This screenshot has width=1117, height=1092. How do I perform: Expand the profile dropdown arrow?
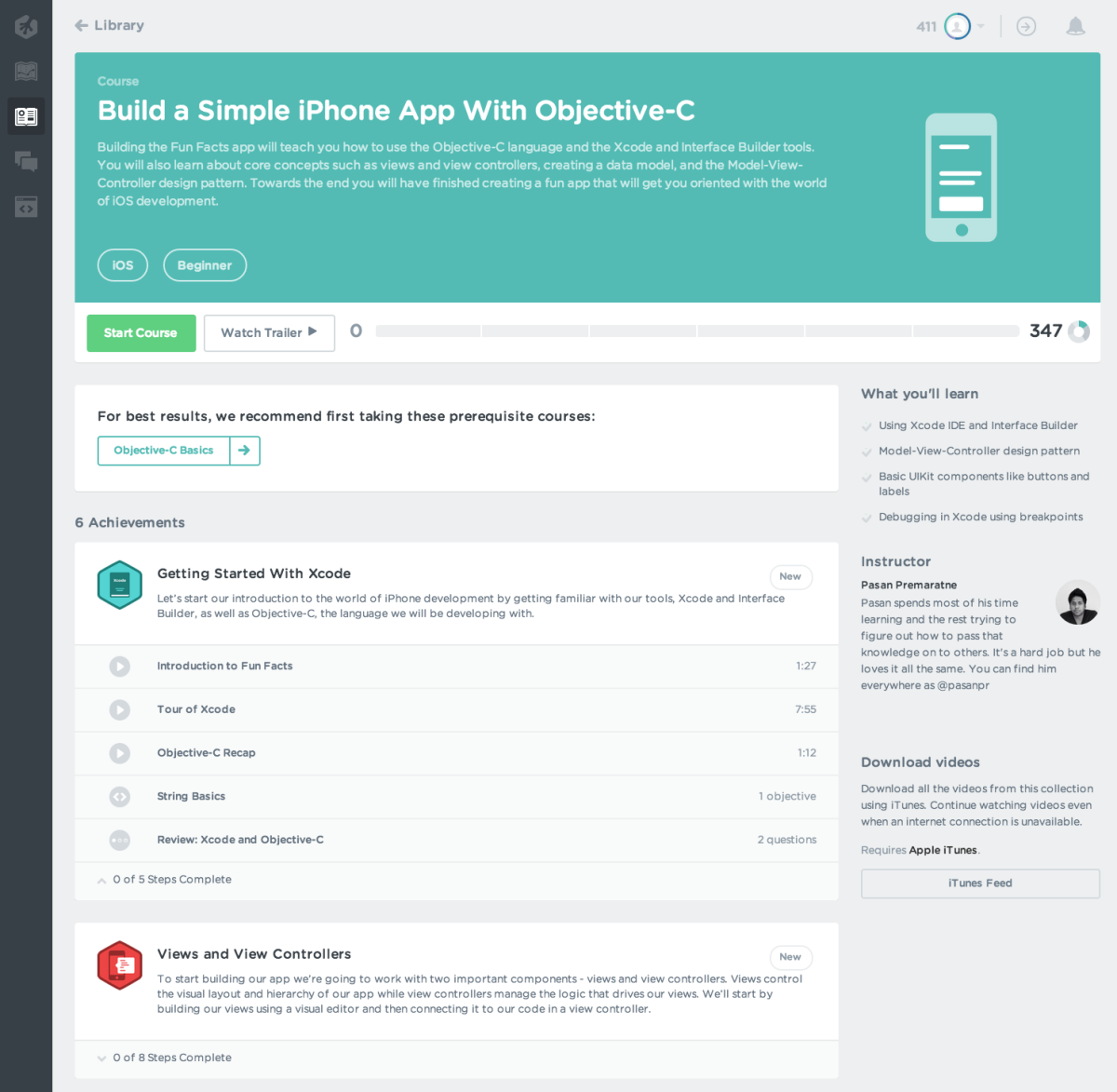[x=981, y=26]
